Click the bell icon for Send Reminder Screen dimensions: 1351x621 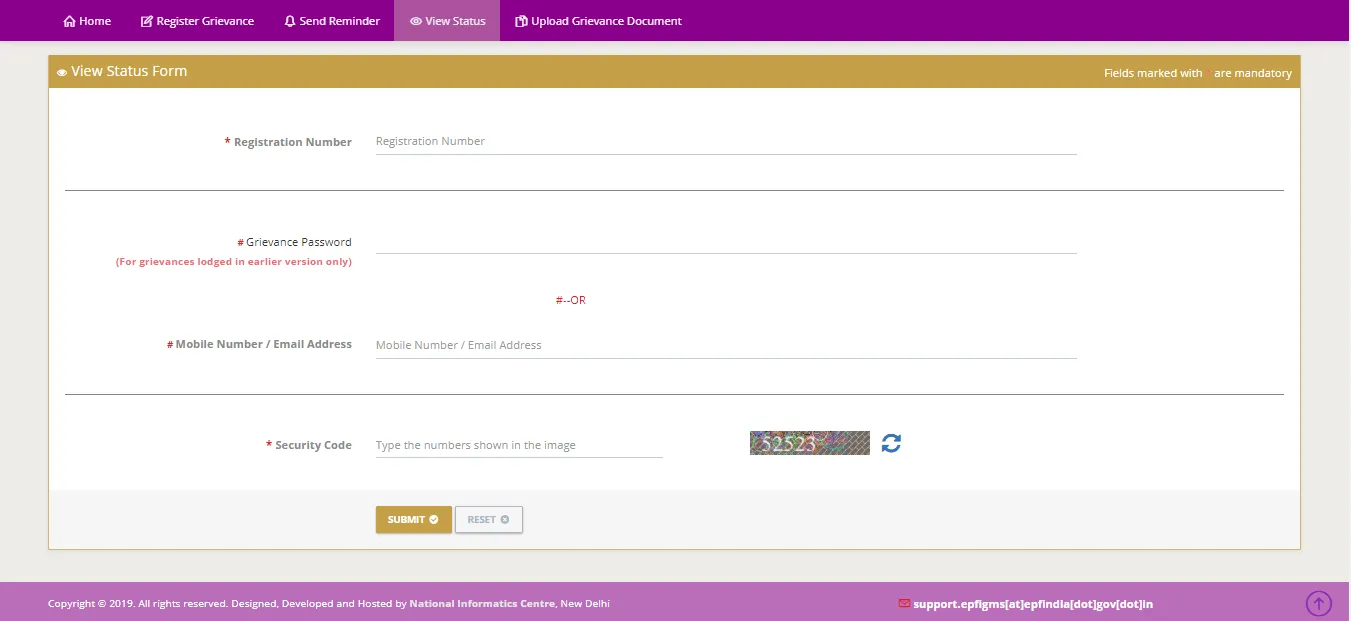click(x=290, y=20)
